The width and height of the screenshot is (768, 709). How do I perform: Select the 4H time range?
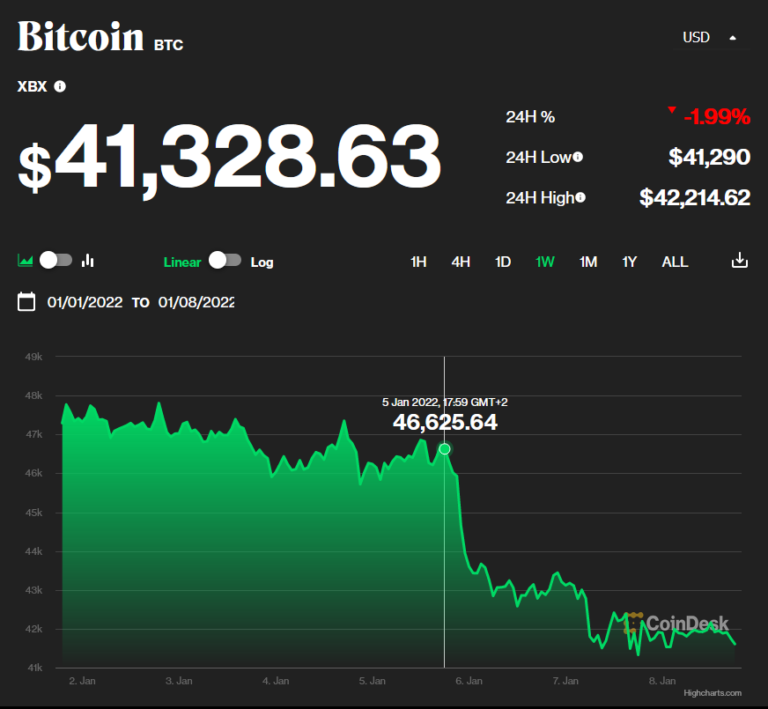(460, 262)
